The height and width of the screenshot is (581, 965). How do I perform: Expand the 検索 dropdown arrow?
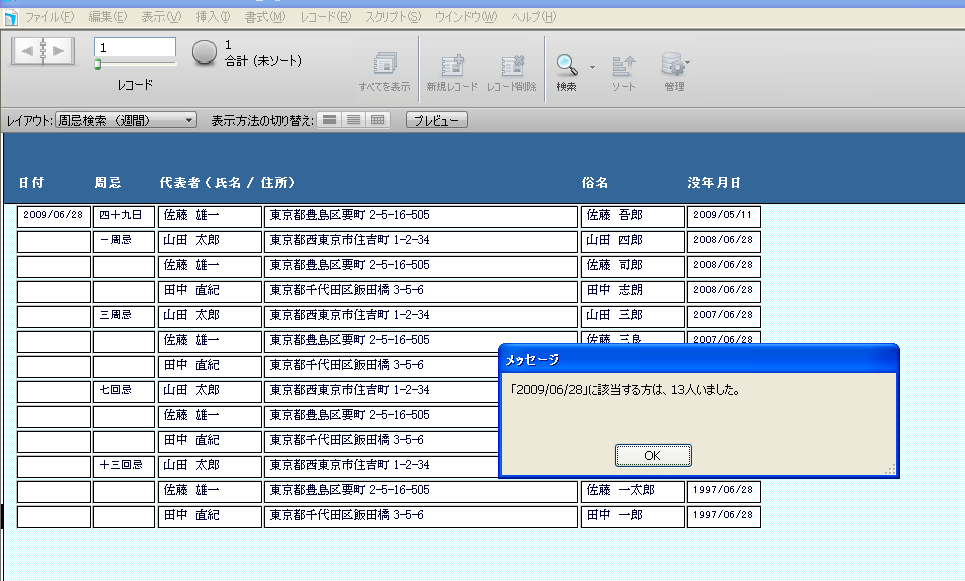pos(592,67)
